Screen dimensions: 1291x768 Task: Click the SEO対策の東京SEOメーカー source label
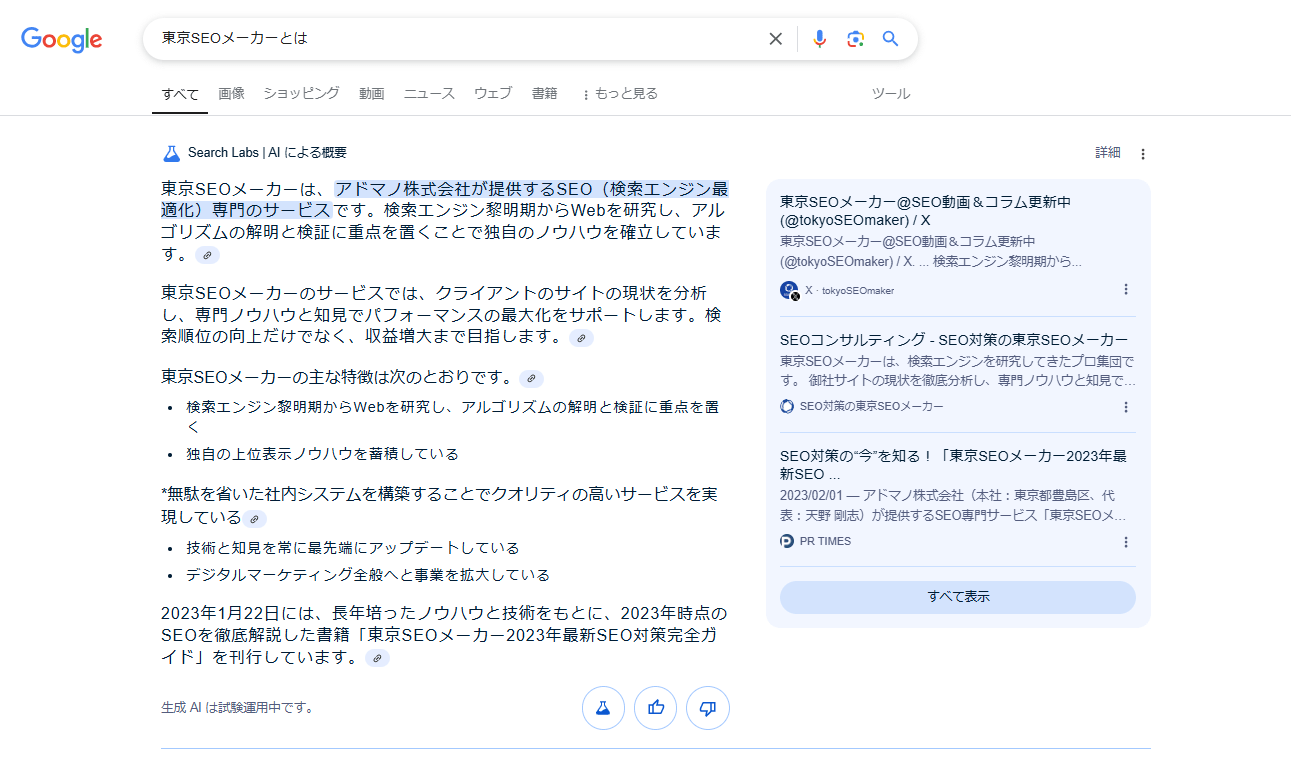point(872,407)
